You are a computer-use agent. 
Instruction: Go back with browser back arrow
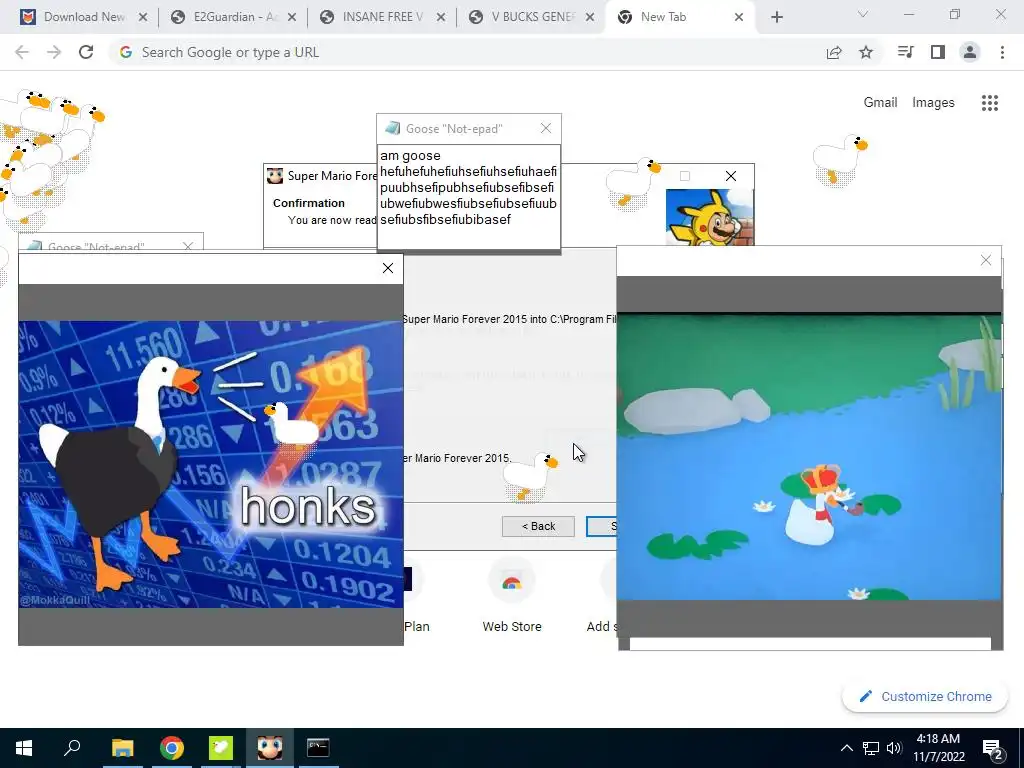coord(22,52)
